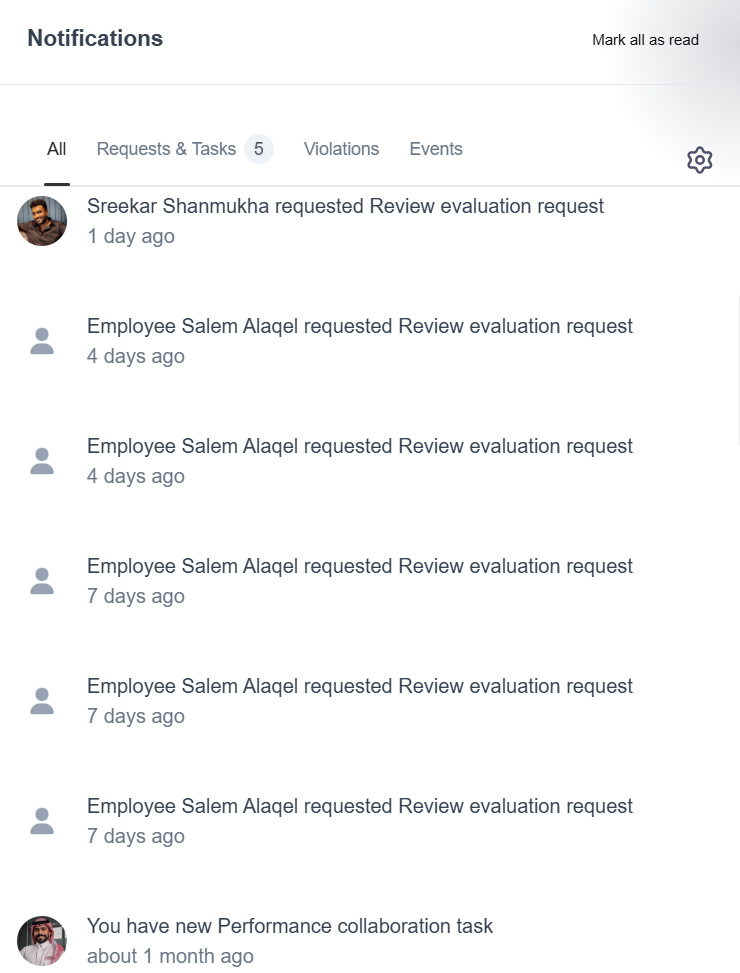Open notification settings via gear icon

click(x=700, y=160)
